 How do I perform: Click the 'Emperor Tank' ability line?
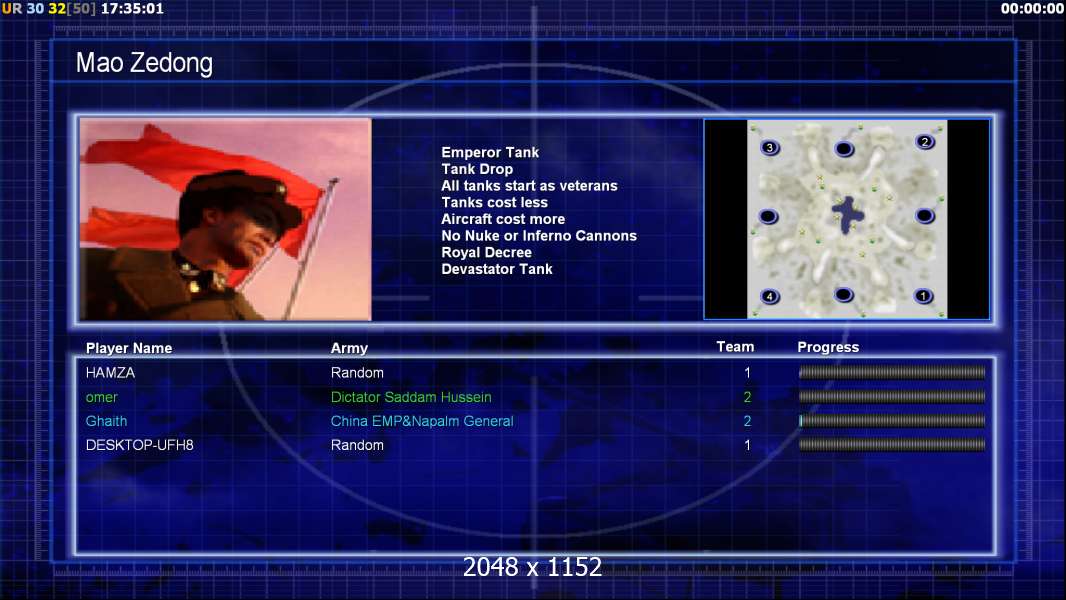(x=490, y=152)
